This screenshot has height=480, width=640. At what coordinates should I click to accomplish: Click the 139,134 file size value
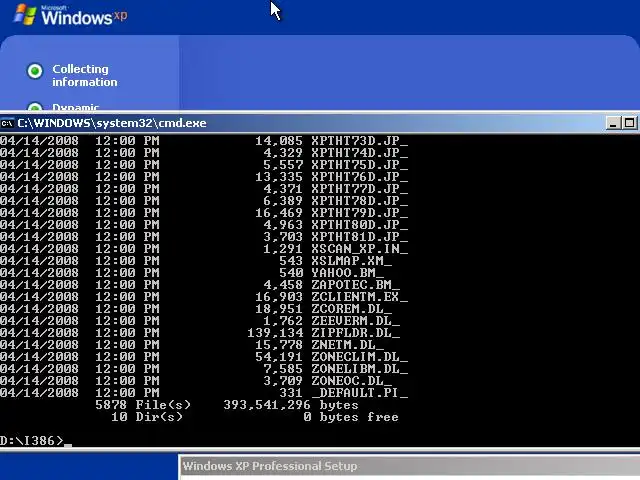click(x=275, y=333)
